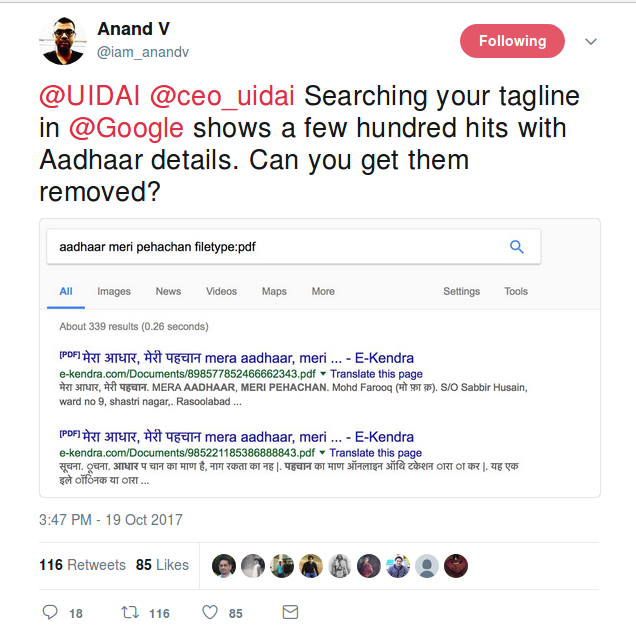This screenshot has width=636, height=644.
Task: Click the last liker's avatar
Action: [456, 565]
